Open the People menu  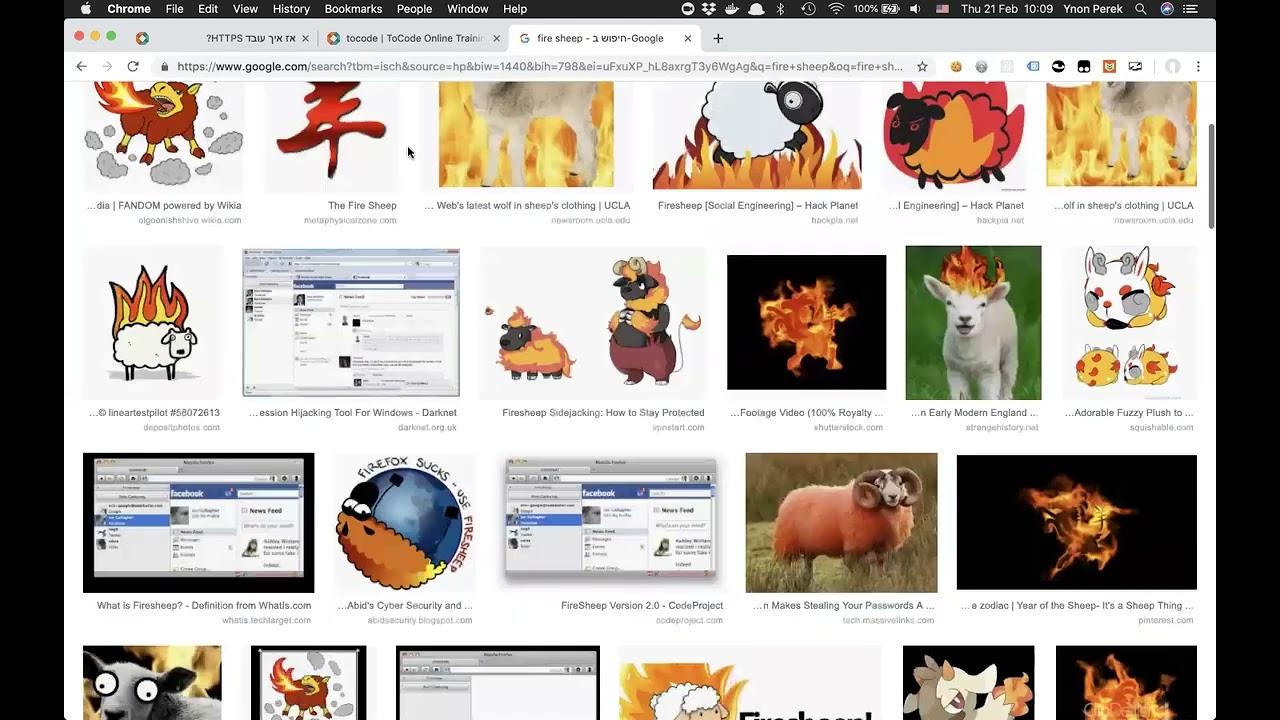pos(414,9)
